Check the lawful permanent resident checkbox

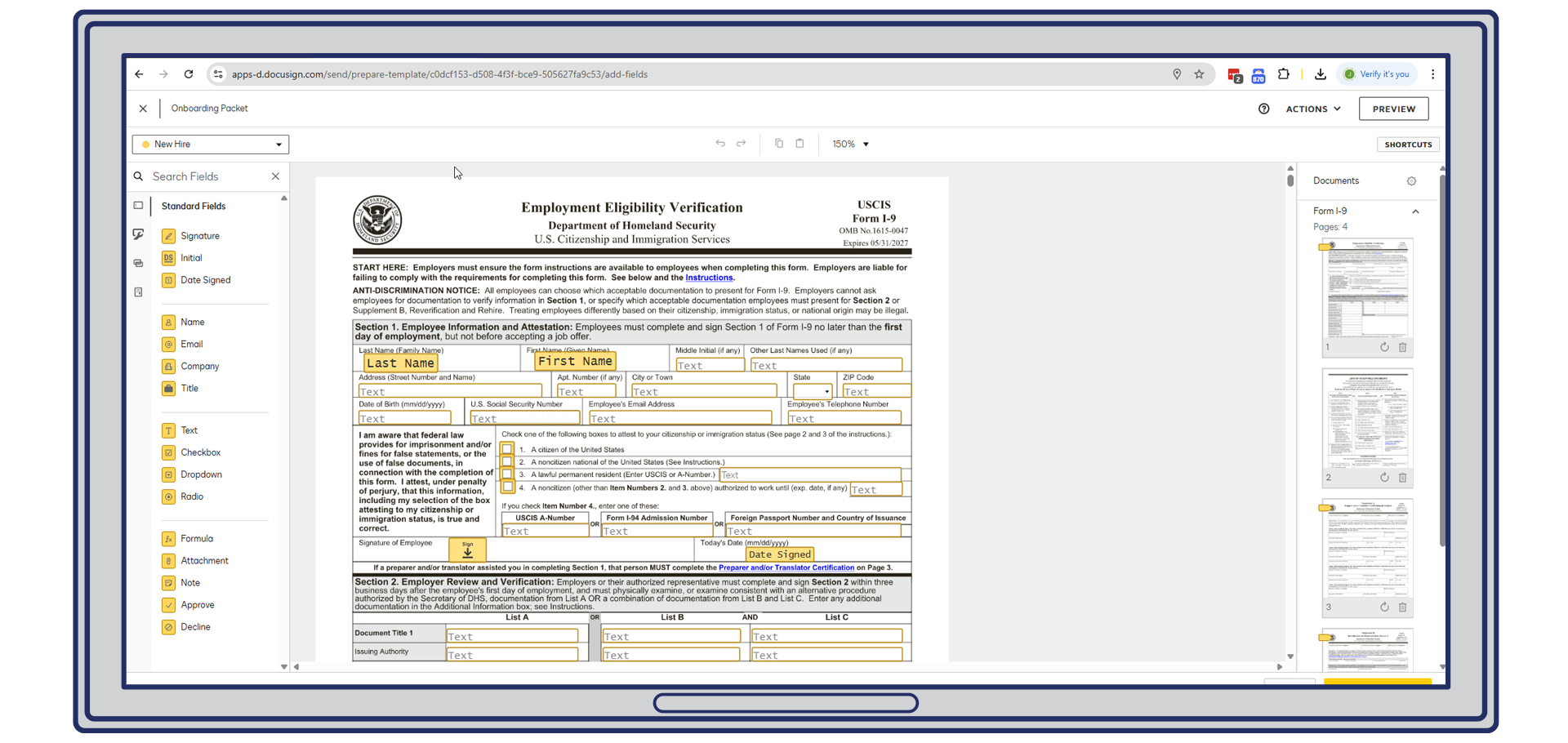pyautogui.click(x=508, y=474)
